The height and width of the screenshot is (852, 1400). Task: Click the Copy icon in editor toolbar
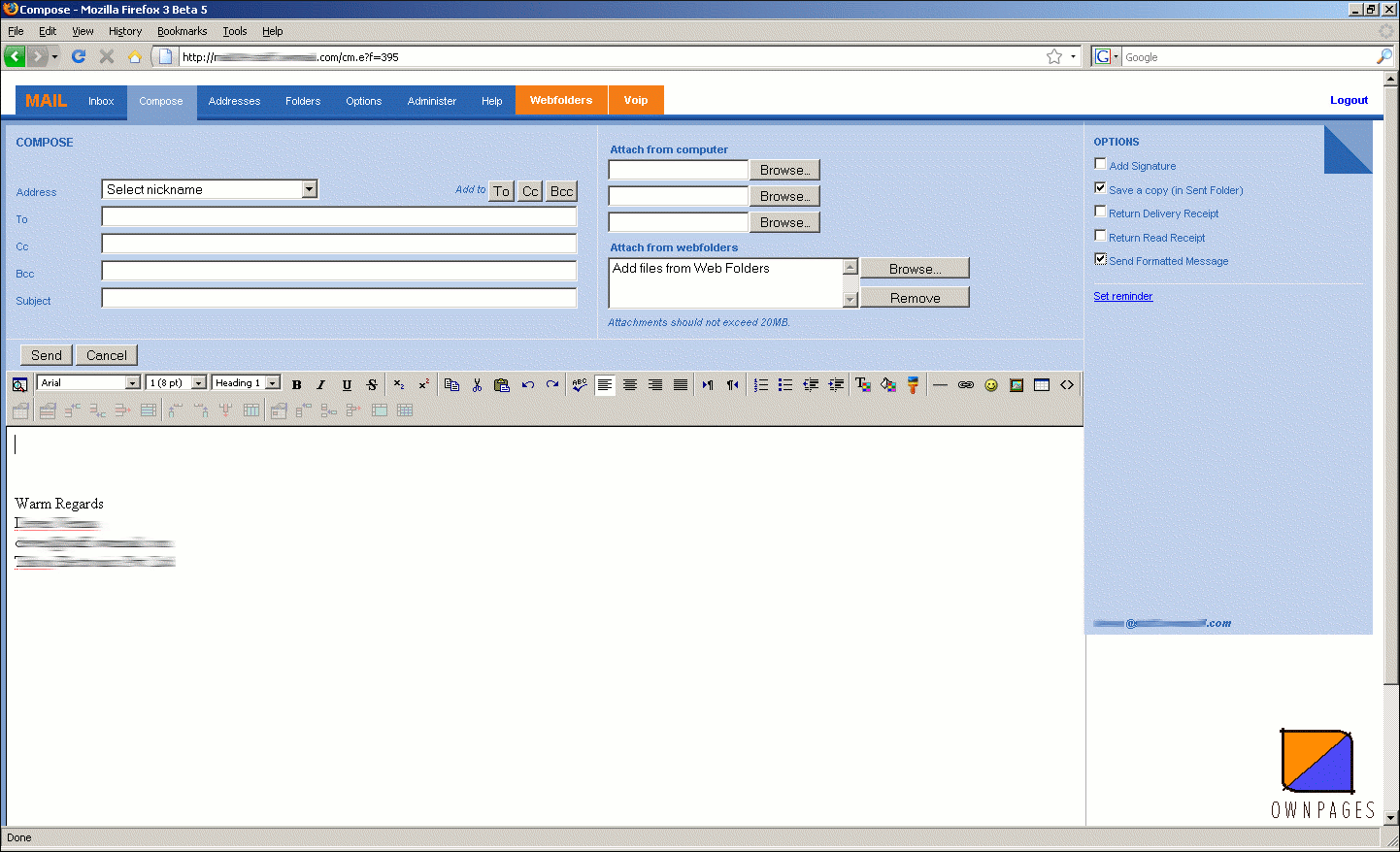pos(451,385)
